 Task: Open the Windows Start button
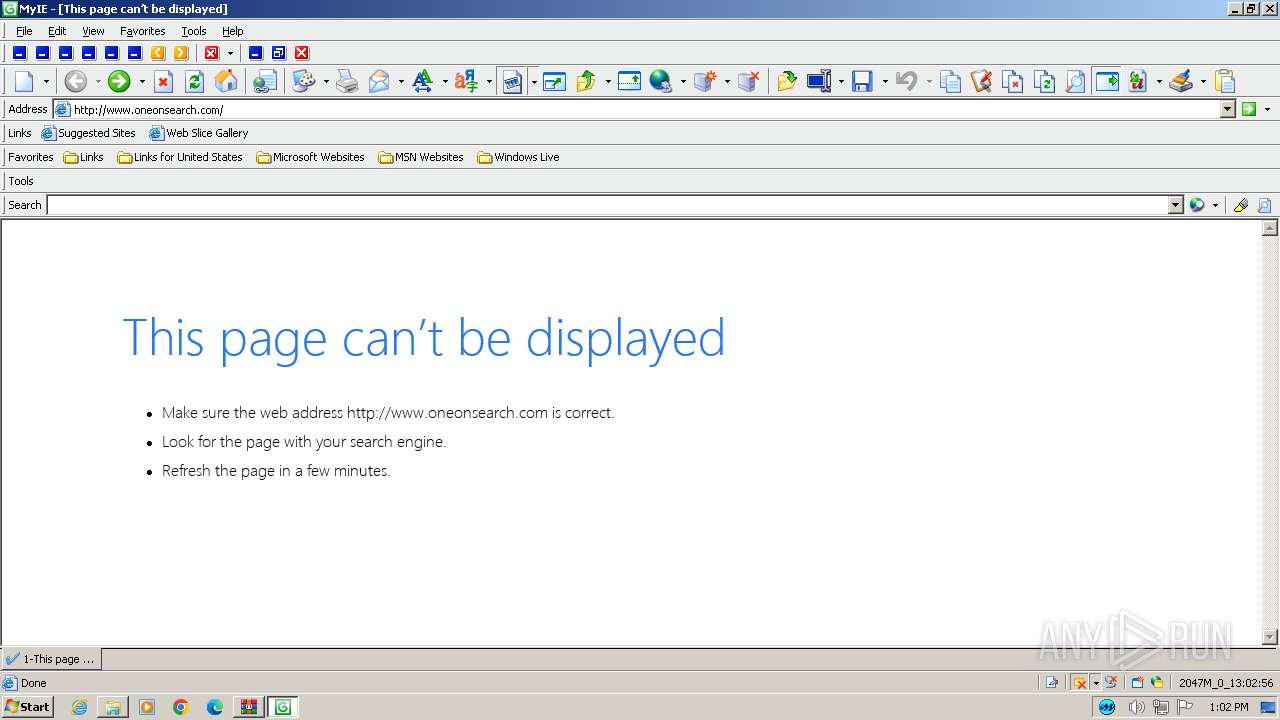[x=28, y=707]
